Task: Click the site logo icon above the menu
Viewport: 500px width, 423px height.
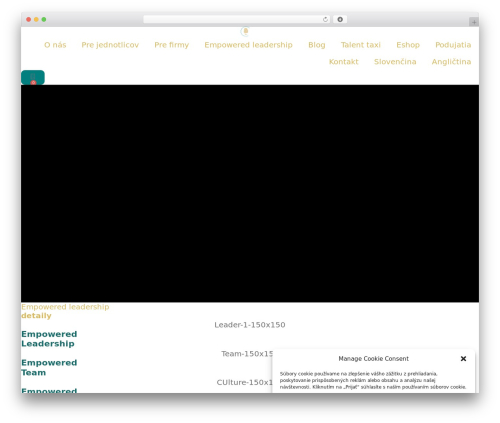Action: click(x=245, y=32)
